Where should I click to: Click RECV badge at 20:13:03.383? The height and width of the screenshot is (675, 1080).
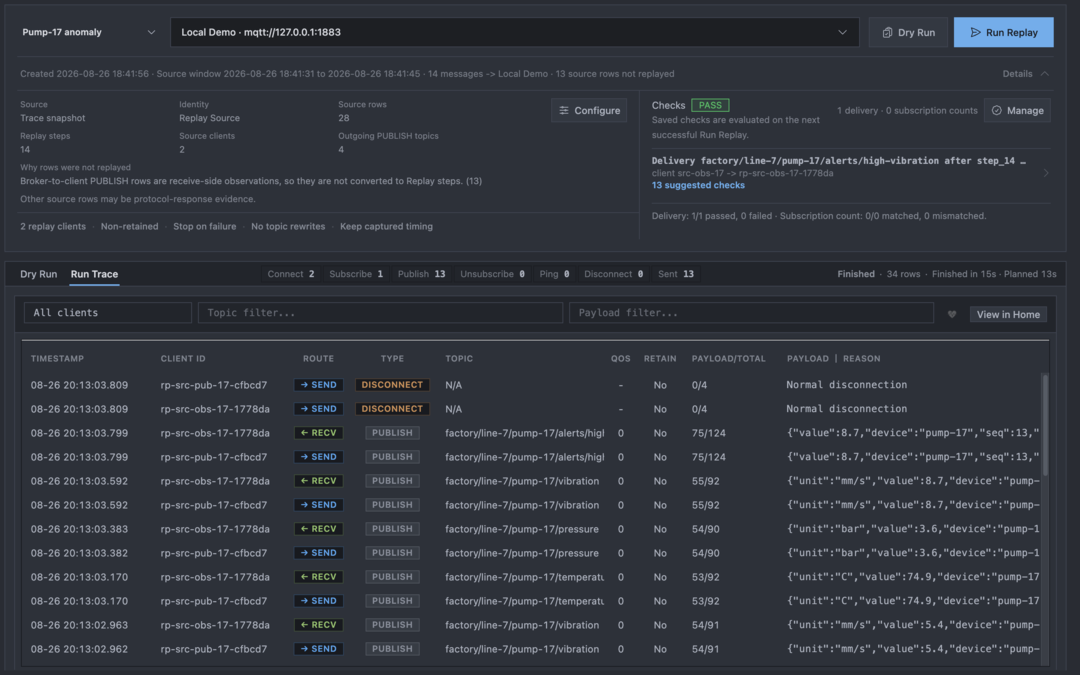(x=318, y=530)
